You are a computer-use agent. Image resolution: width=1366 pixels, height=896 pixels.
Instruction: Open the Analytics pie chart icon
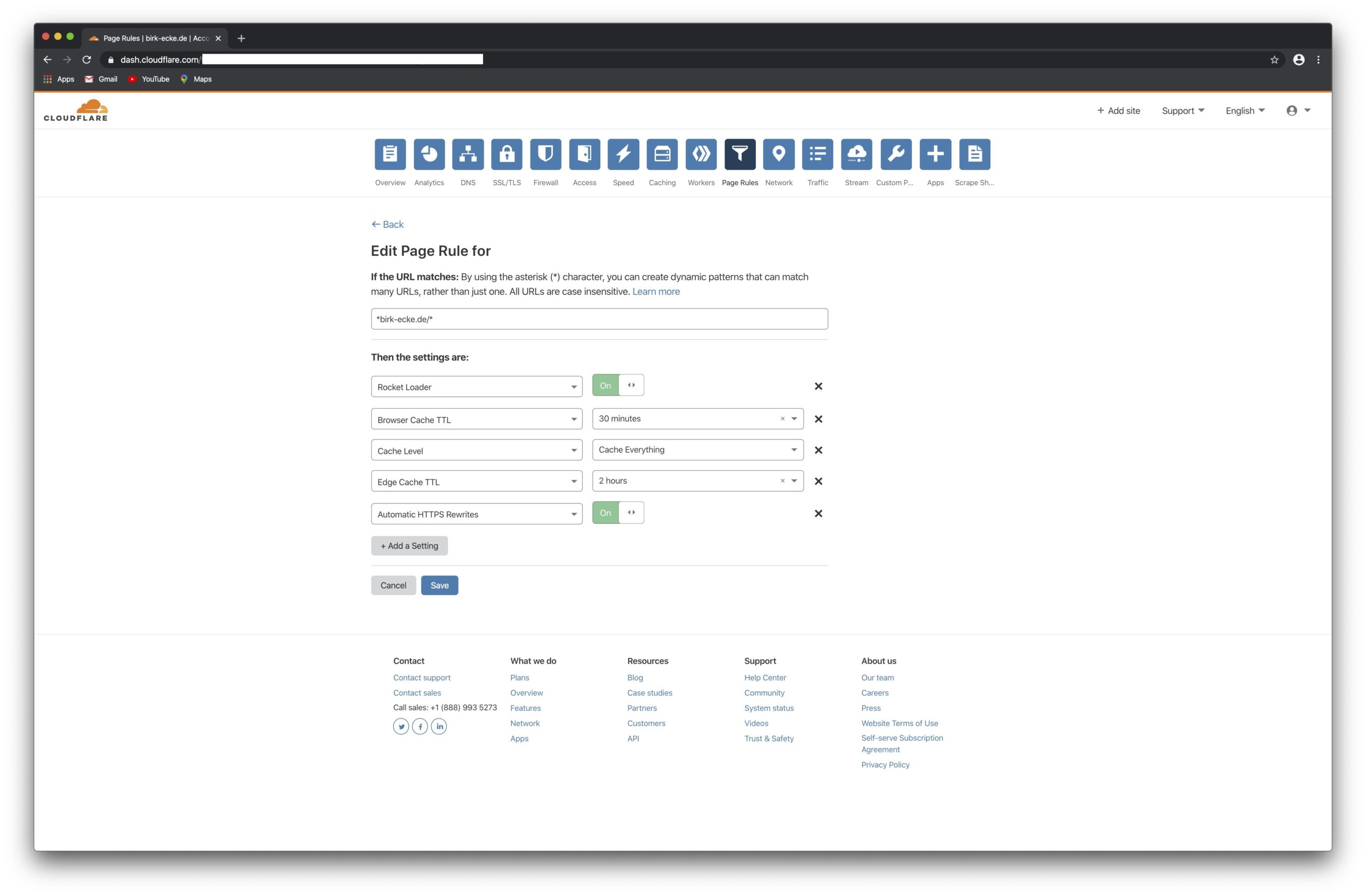[428, 154]
